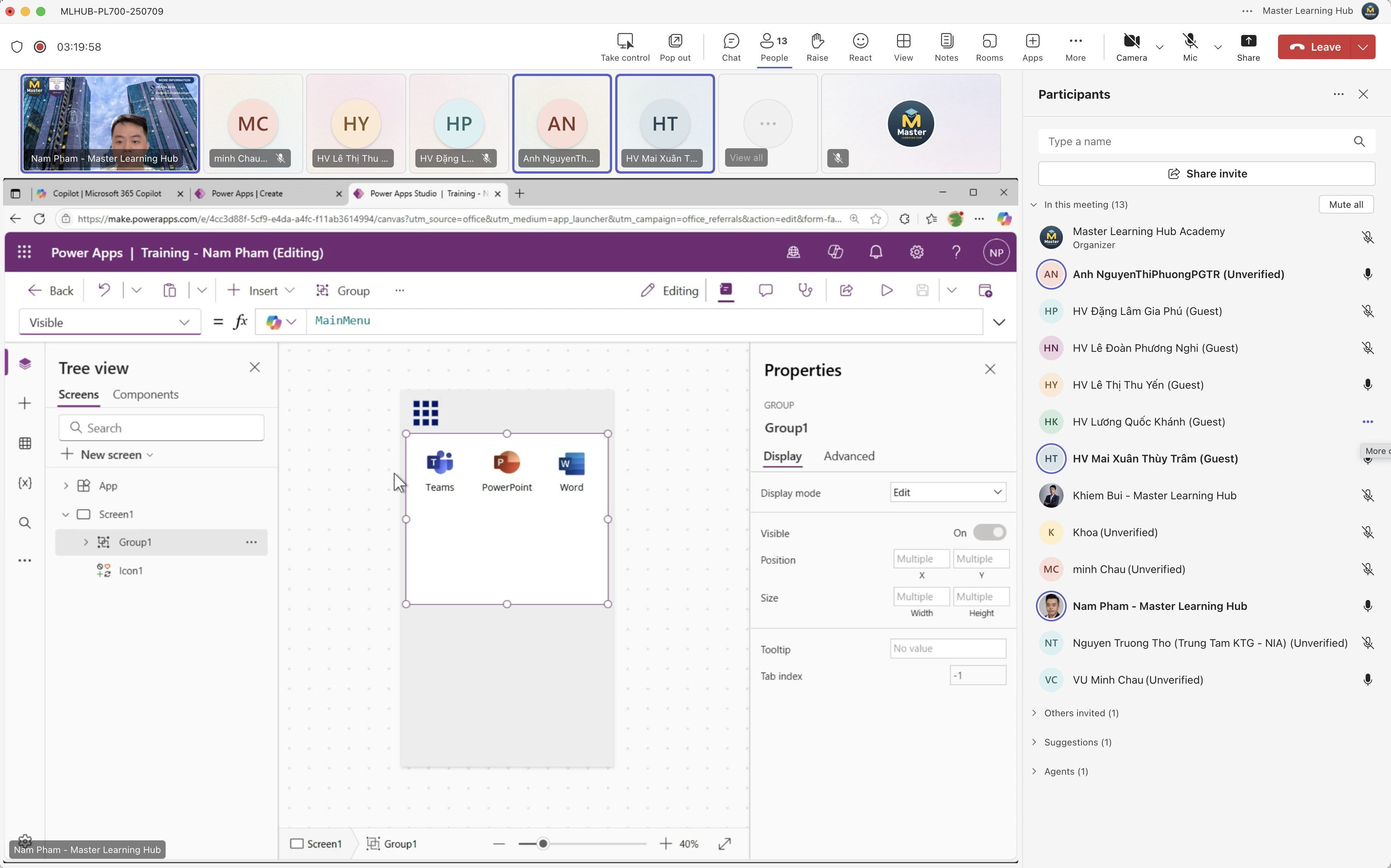Open the Teams View layout options
Viewport: 1391px width, 868px height.
pos(903,47)
